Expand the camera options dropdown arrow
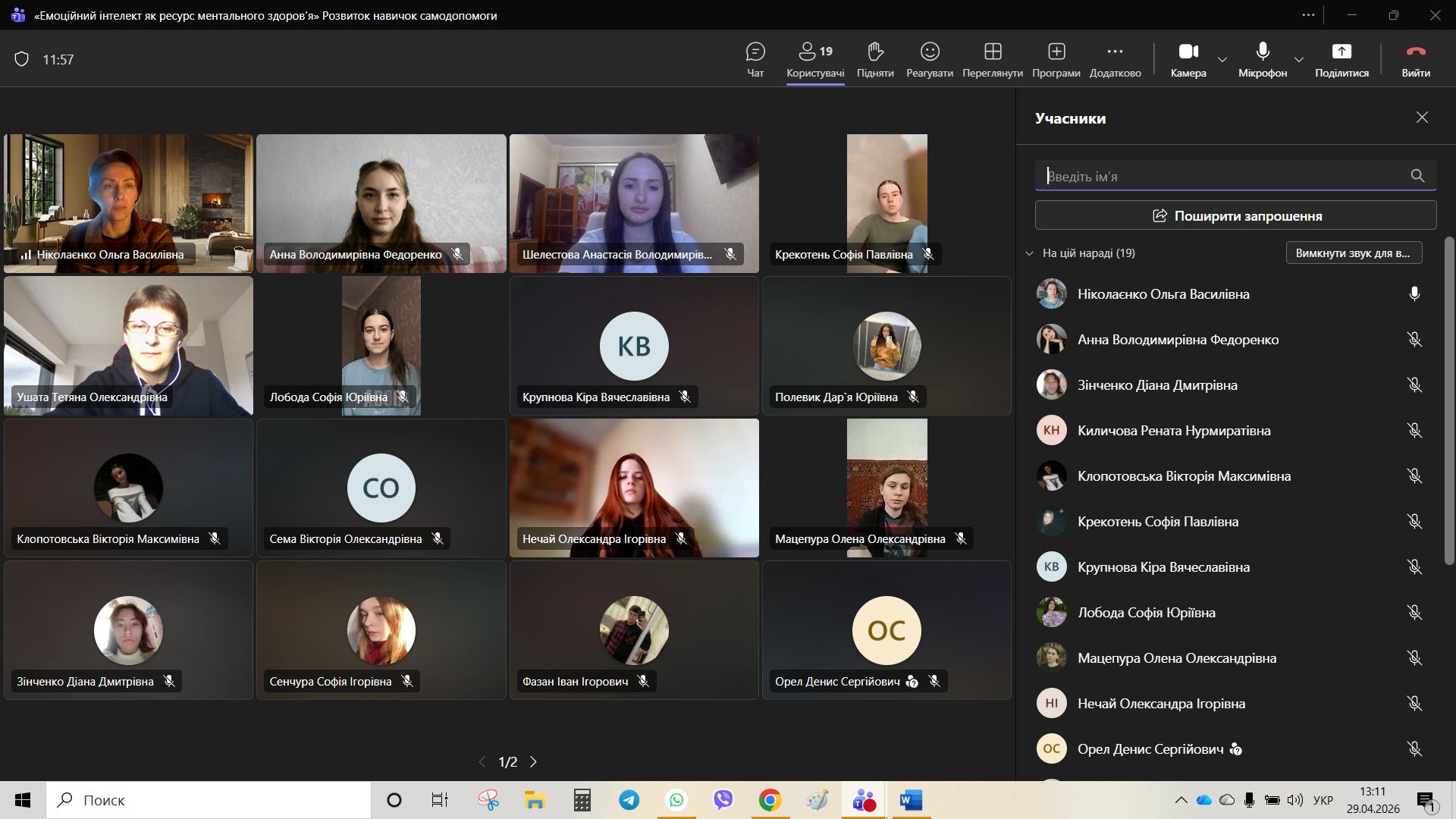Screen dimensions: 1456x819 point(1222,59)
